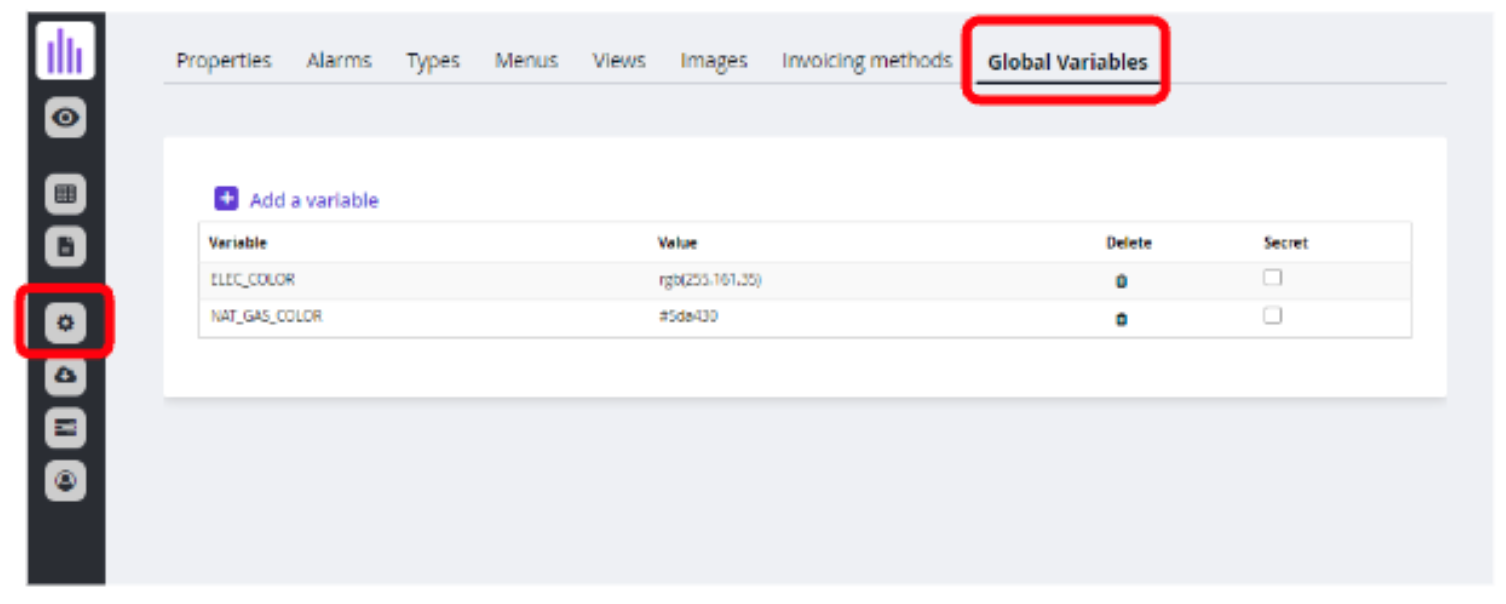Switch to the Alarms tab
Viewport: 1506px width, 604px height.
339,61
